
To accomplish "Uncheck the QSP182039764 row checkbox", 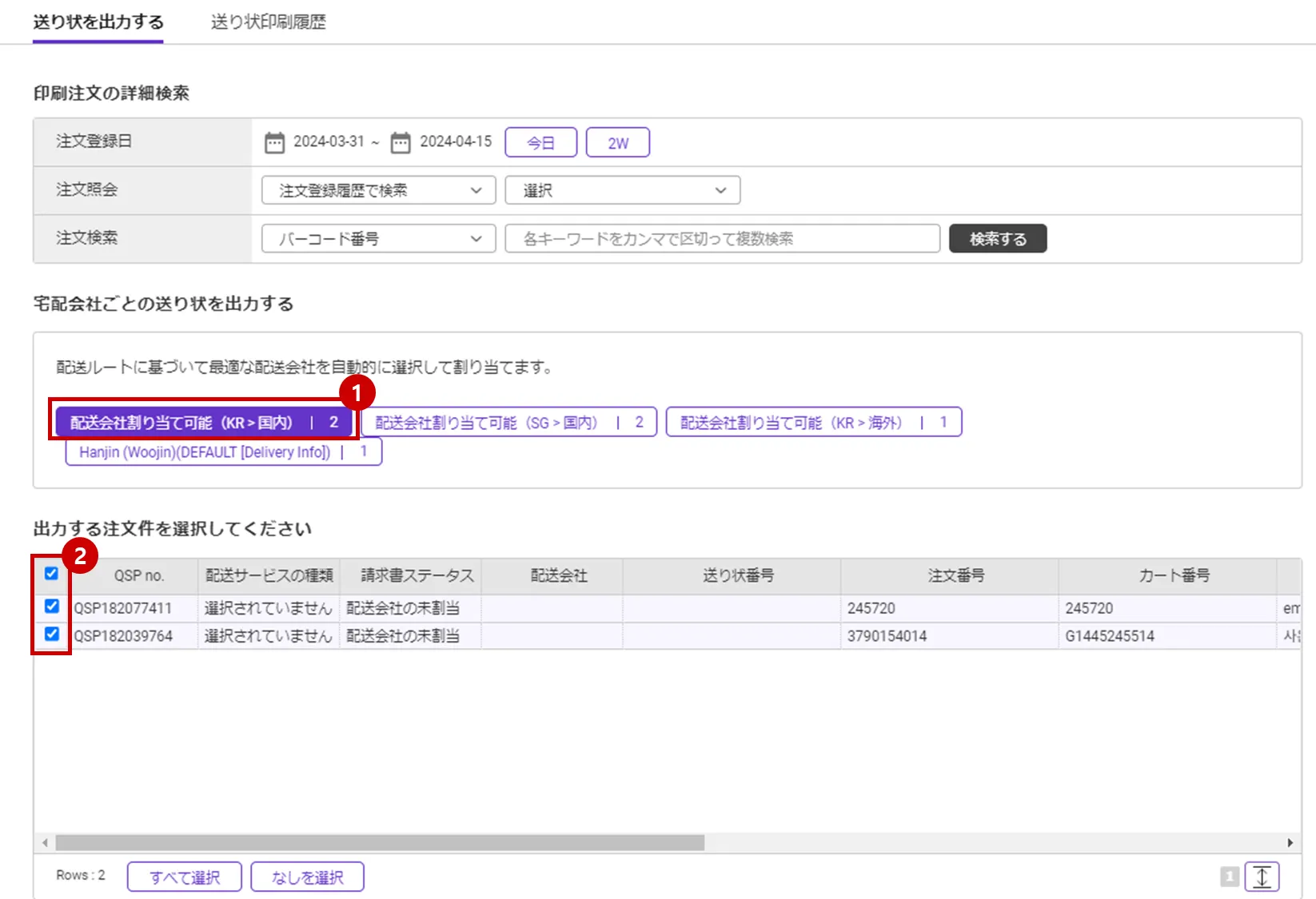I will coord(51,634).
